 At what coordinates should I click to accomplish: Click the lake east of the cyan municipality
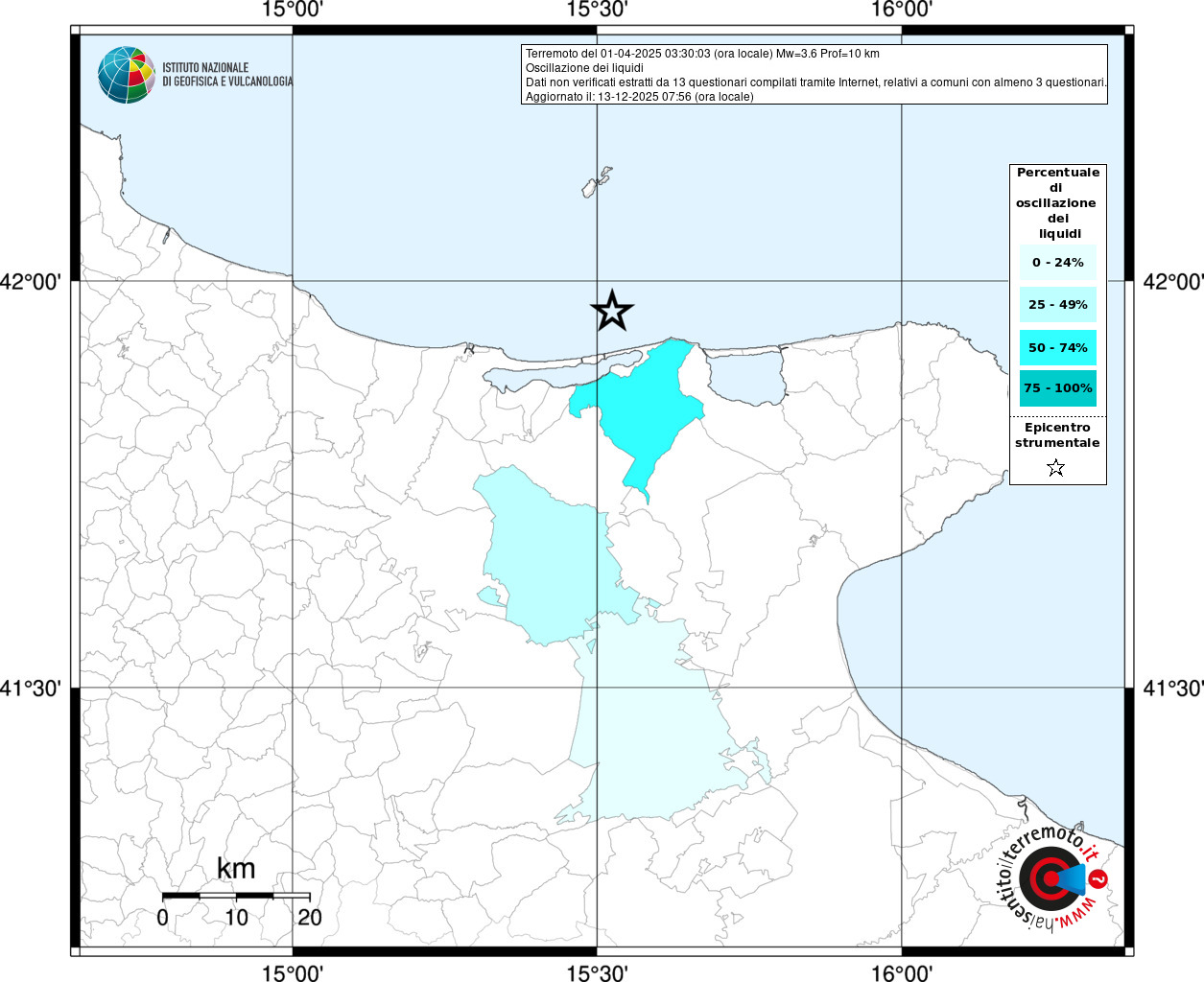tap(746, 376)
